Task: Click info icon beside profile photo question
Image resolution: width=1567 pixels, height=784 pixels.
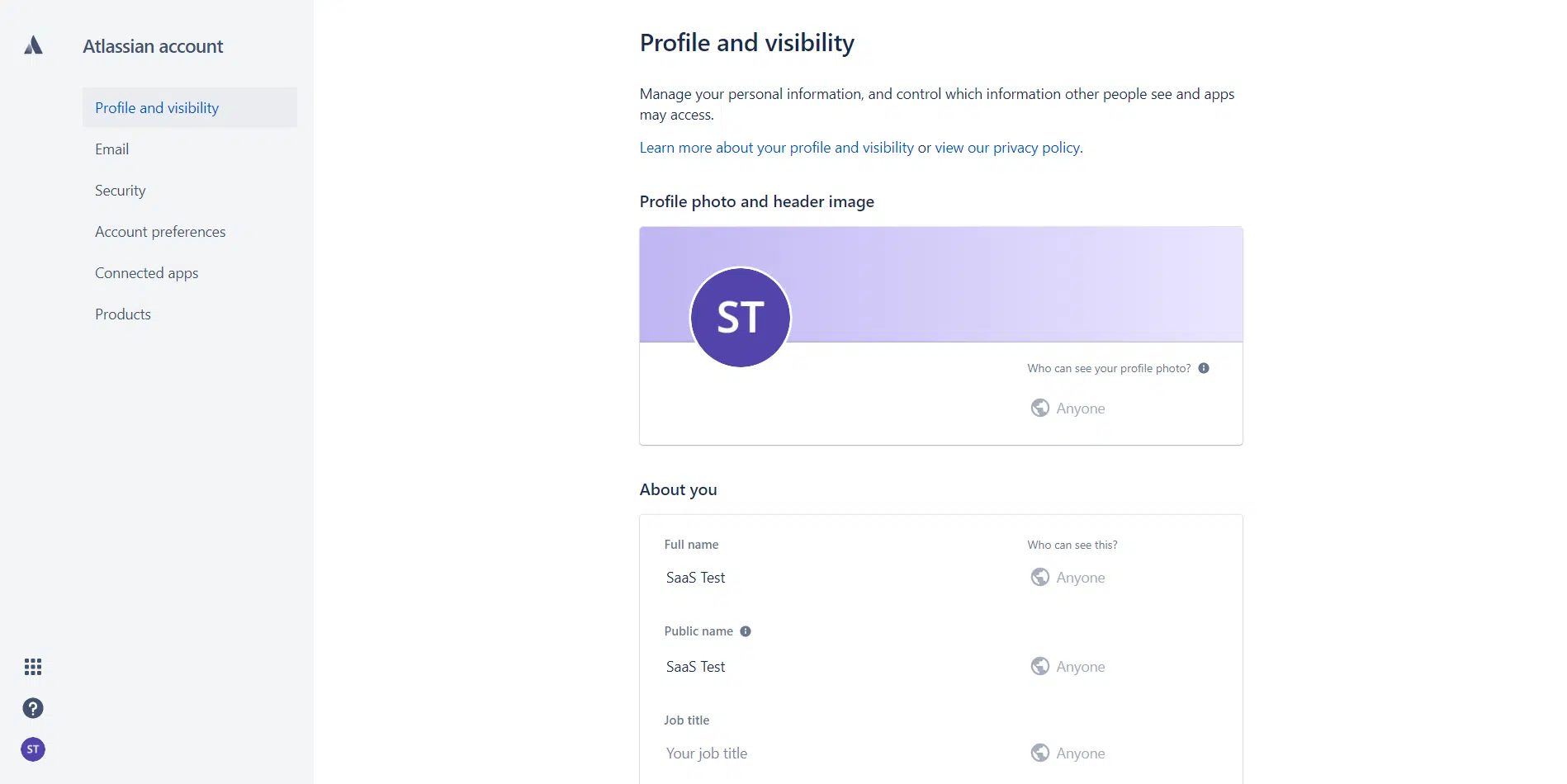Action: (x=1204, y=368)
